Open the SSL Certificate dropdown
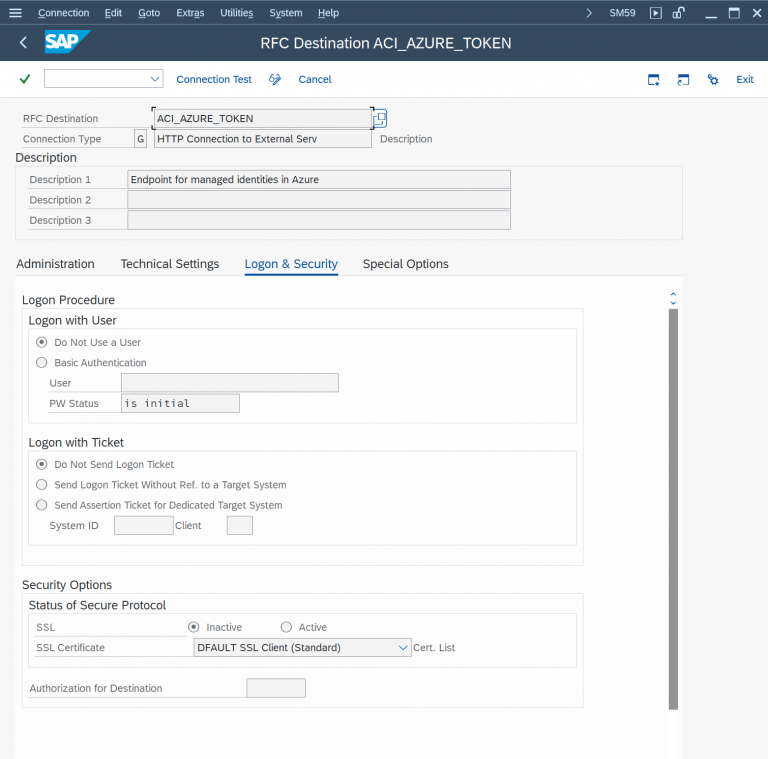This screenshot has height=759, width=768. pos(403,647)
